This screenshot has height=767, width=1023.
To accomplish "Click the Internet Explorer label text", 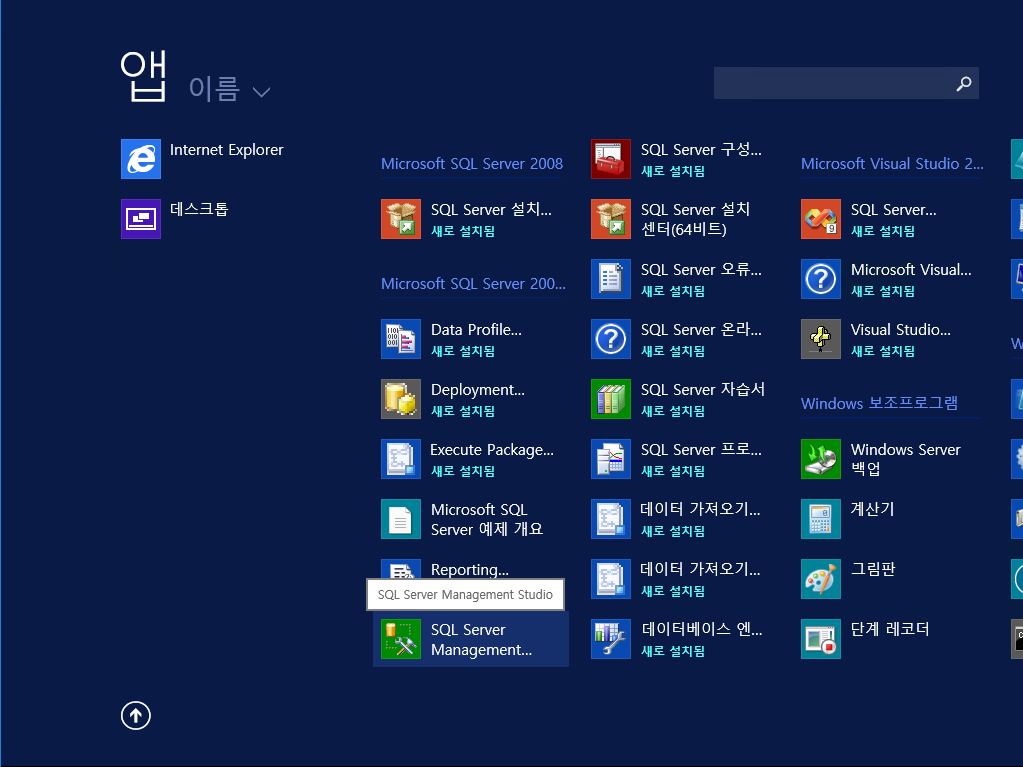I will point(226,149).
